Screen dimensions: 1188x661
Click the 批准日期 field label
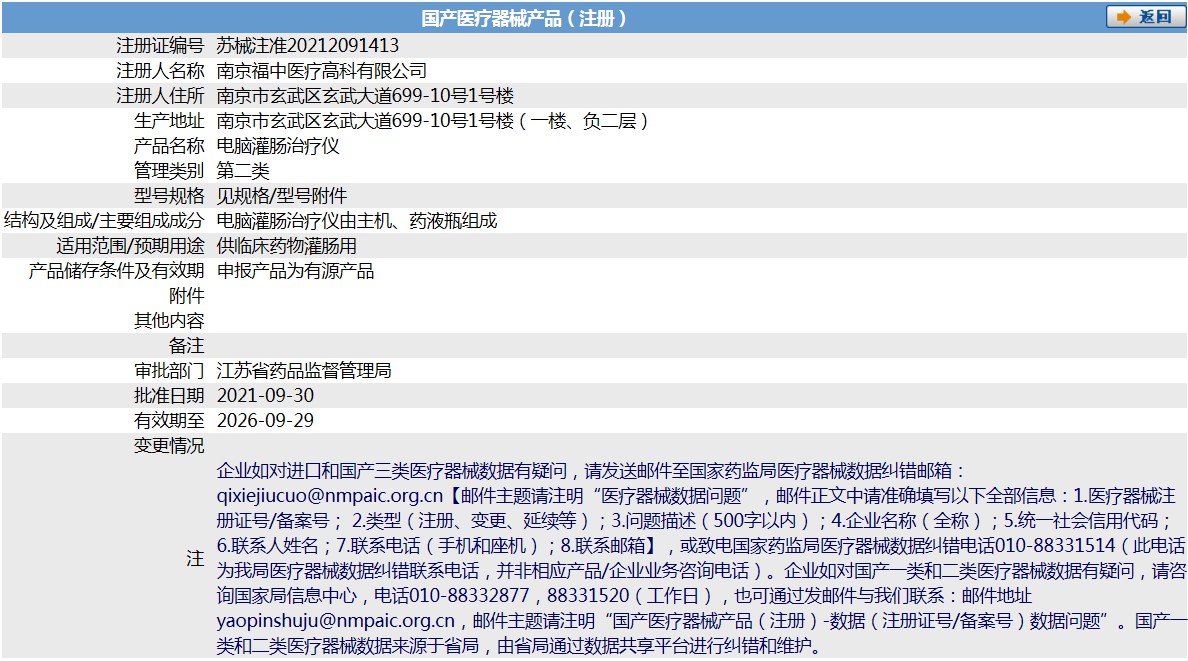pyautogui.click(x=169, y=396)
